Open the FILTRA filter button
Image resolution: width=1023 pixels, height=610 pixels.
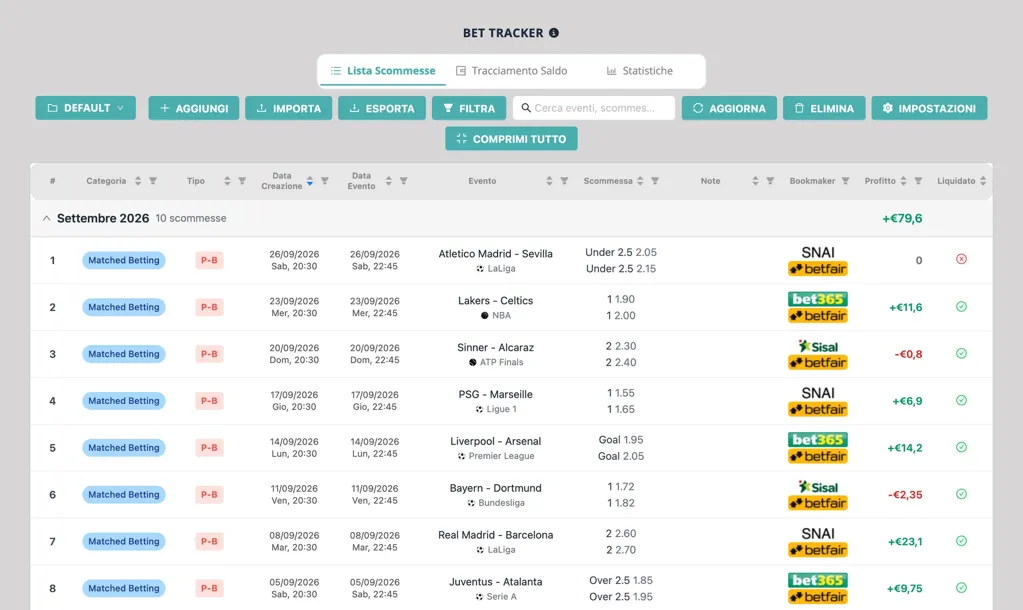point(469,108)
